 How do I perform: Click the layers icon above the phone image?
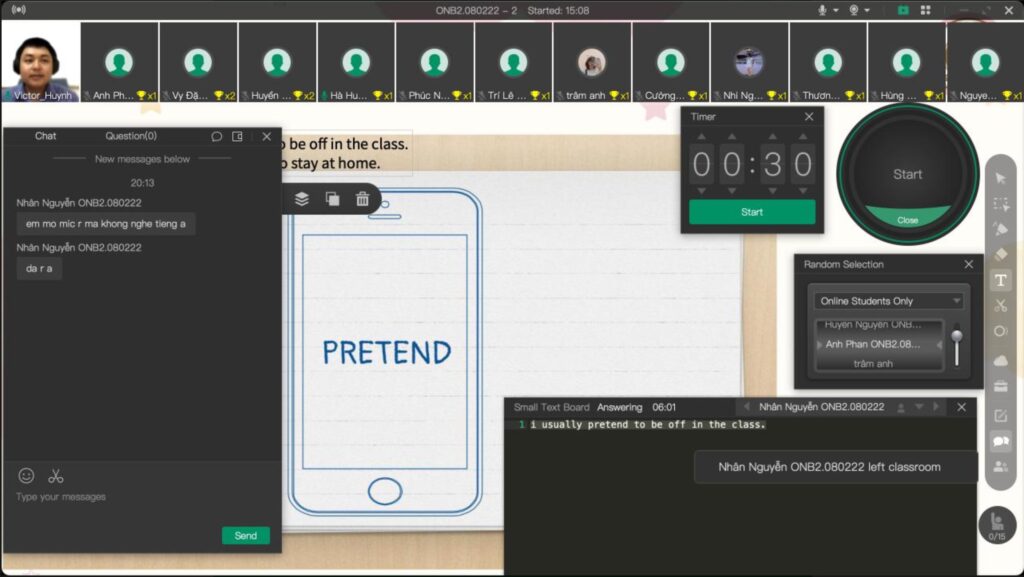302,199
